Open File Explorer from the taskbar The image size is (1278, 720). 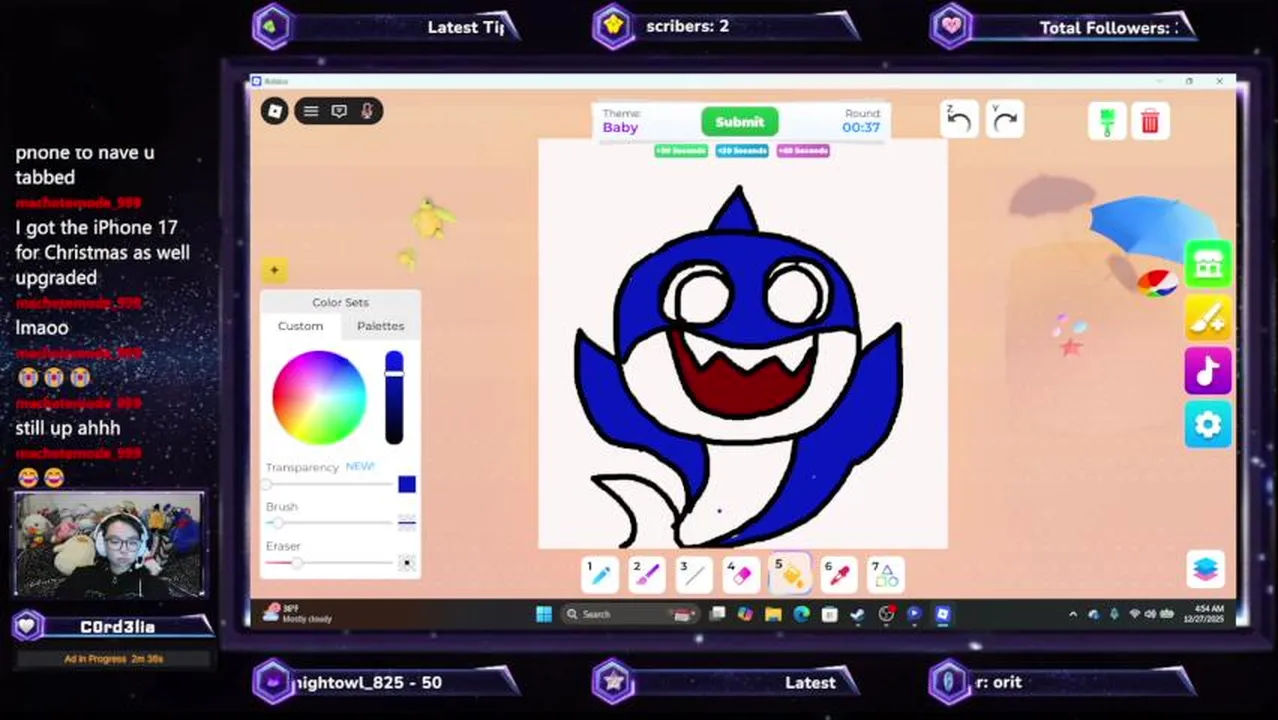pos(773,614)
